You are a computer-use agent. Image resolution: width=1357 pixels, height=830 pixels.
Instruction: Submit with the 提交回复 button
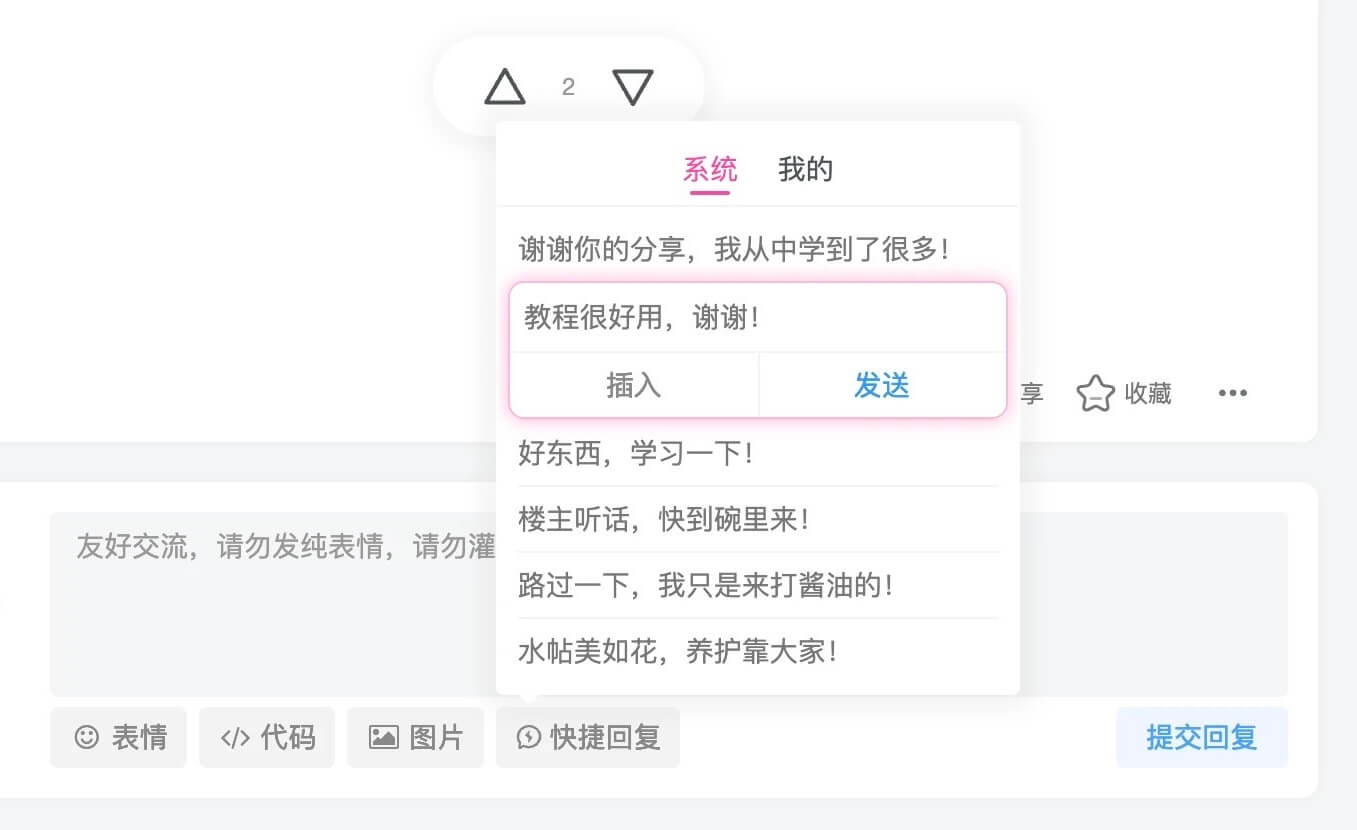[x=1202, y=738]
